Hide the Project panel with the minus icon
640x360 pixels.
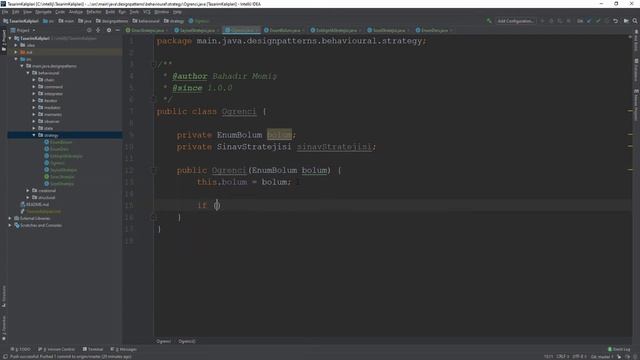click(118, 30)
